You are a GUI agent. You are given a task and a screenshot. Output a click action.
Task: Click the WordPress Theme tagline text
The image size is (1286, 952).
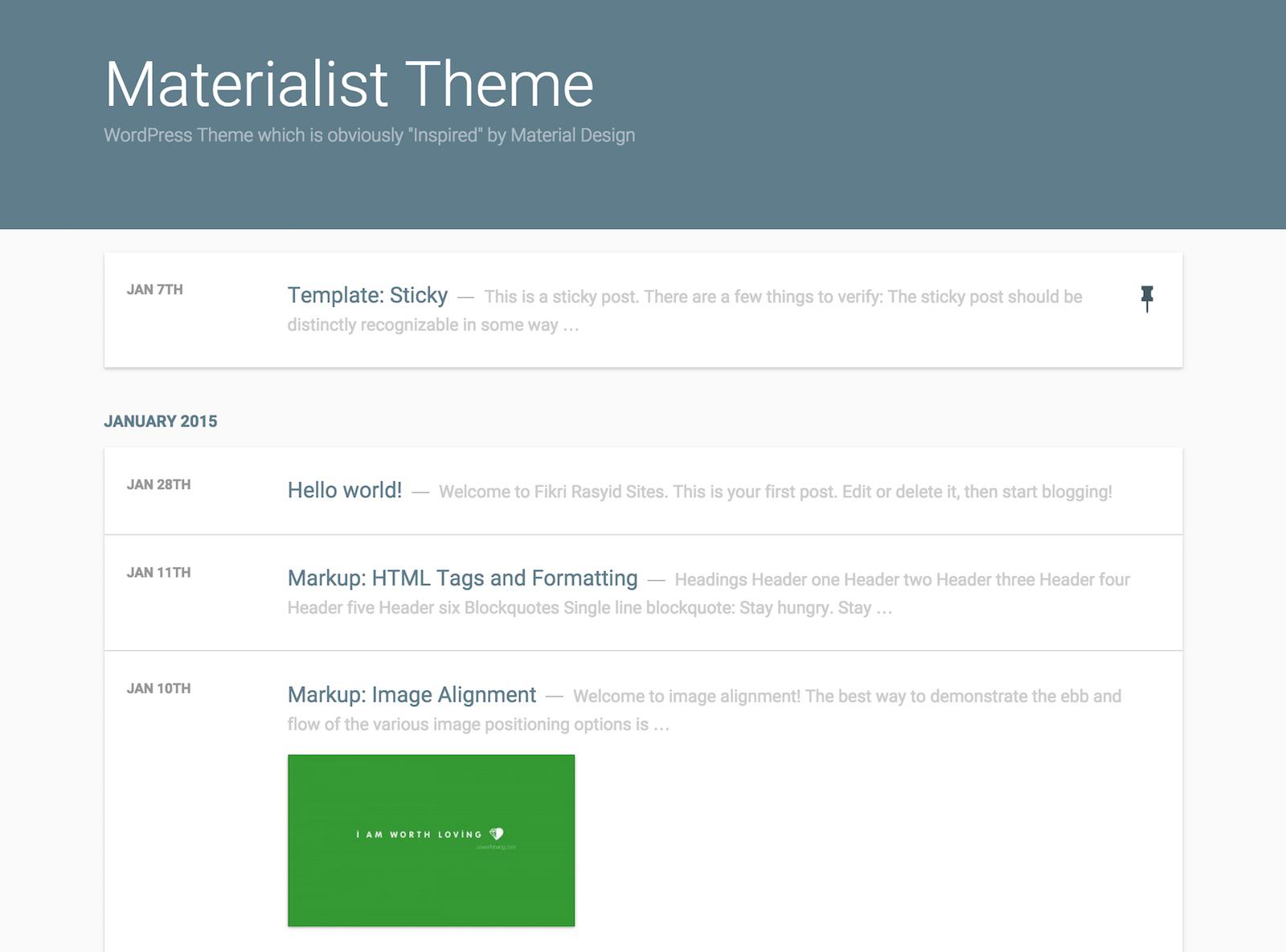point(369,135)
